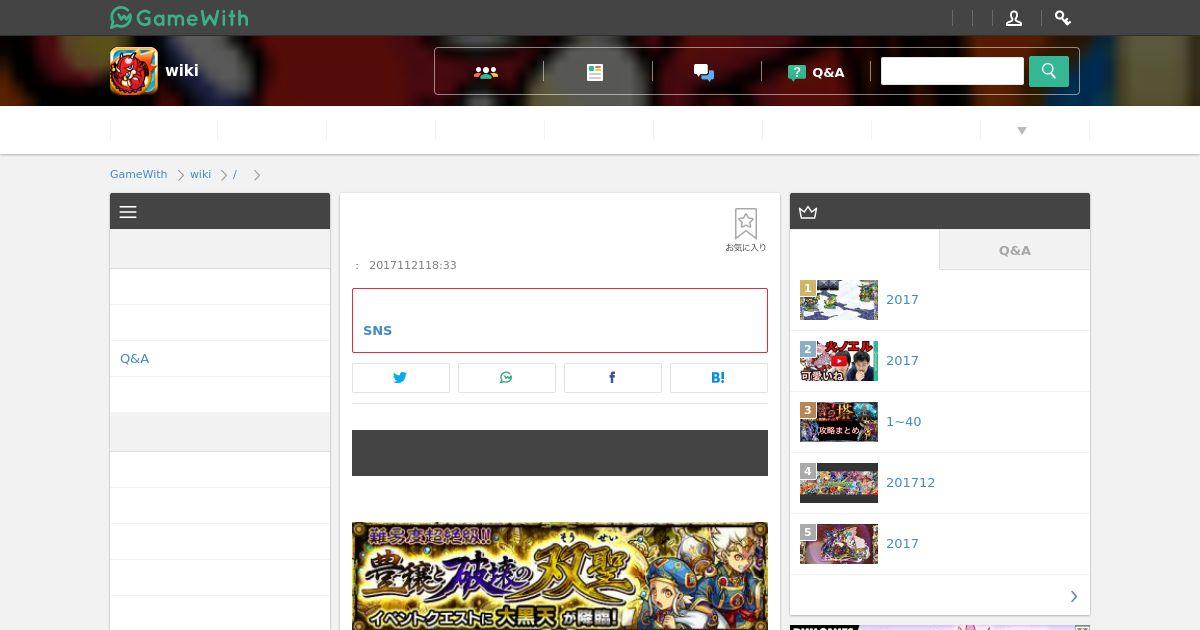1200x630 pixels.
Task: Add page to favorites bookmark star
Action: point(746,230)
